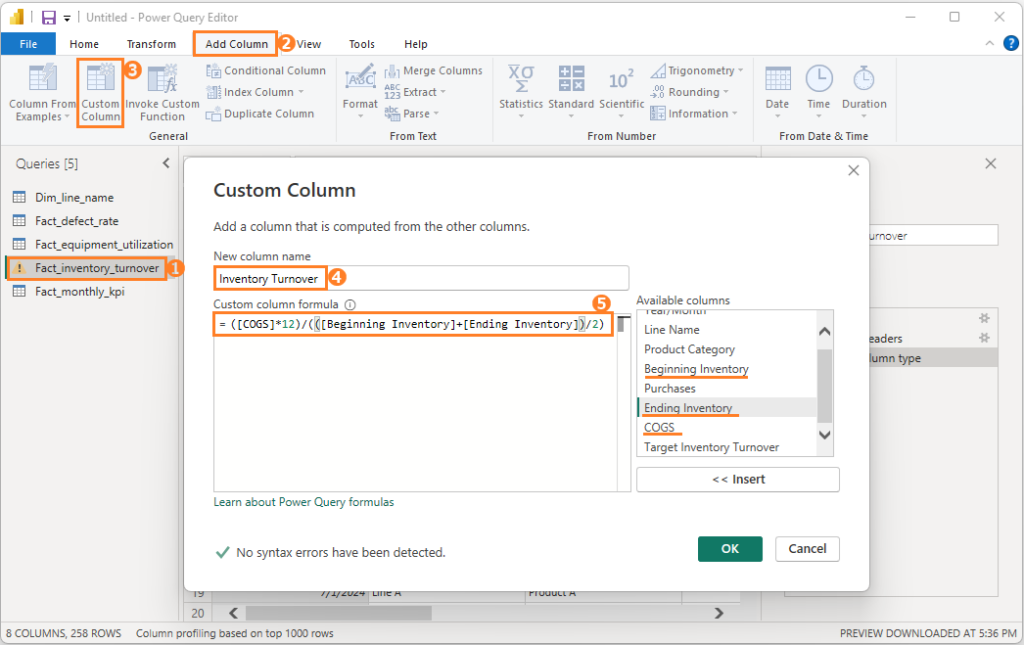Click the Available columns scroll up arrow
Image resolution: width=1024 pixels, height=645 pixels.
tap(825, 331)
